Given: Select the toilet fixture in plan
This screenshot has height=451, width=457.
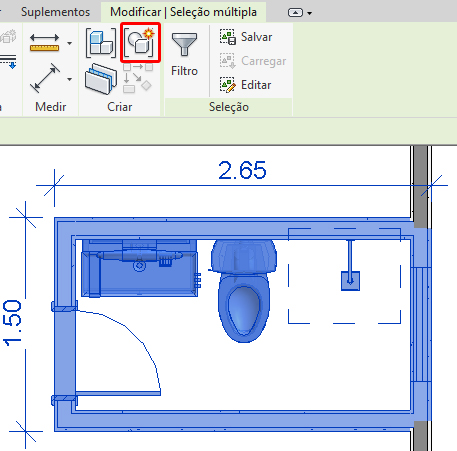Looking at the screenshot, I should tap(244, 291).
